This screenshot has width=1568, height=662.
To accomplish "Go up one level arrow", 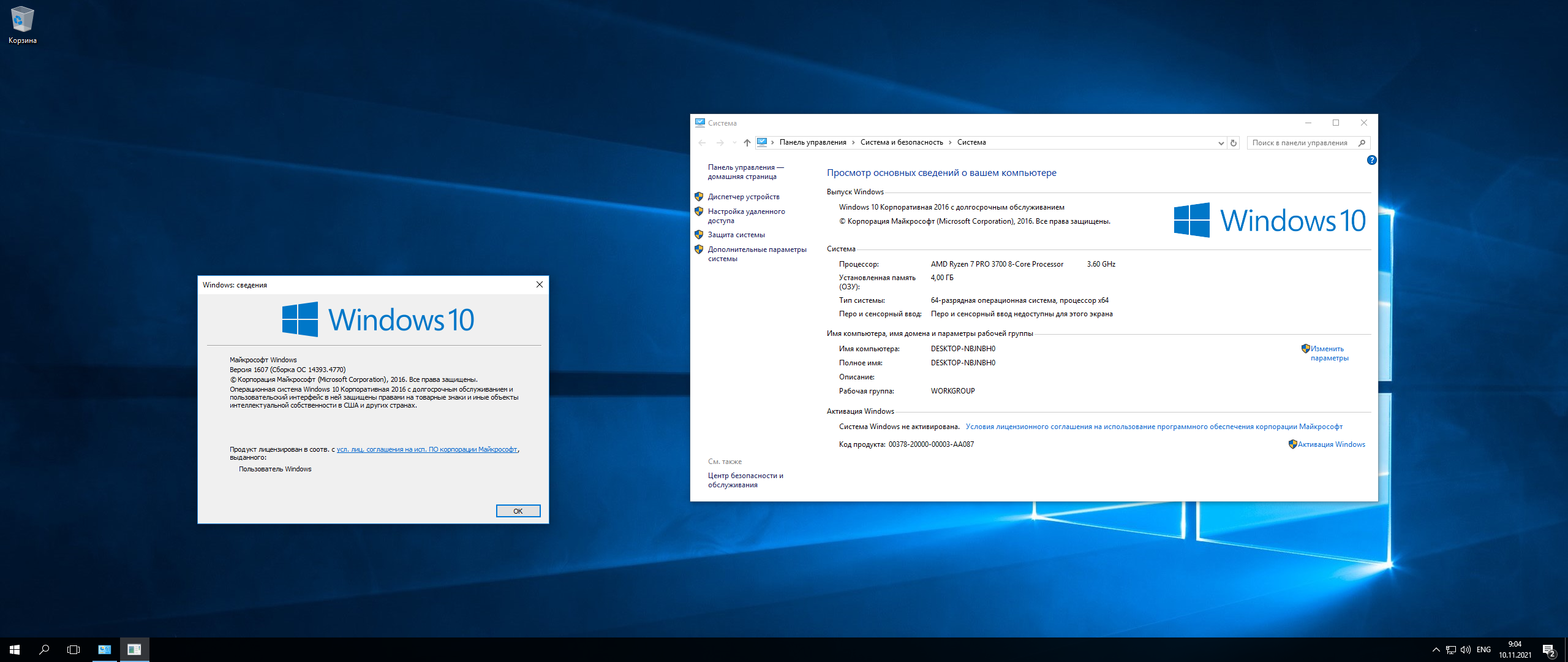I will (x=747, y=142).
